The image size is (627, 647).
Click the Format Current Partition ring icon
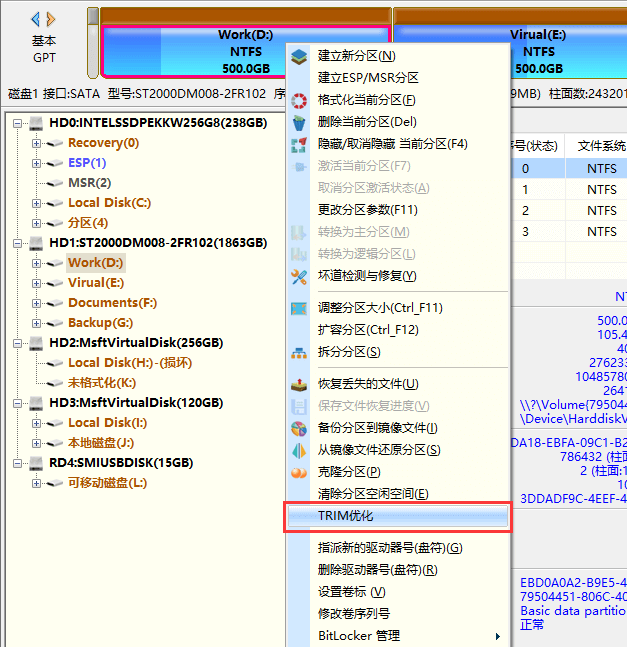tap(299, 100)
